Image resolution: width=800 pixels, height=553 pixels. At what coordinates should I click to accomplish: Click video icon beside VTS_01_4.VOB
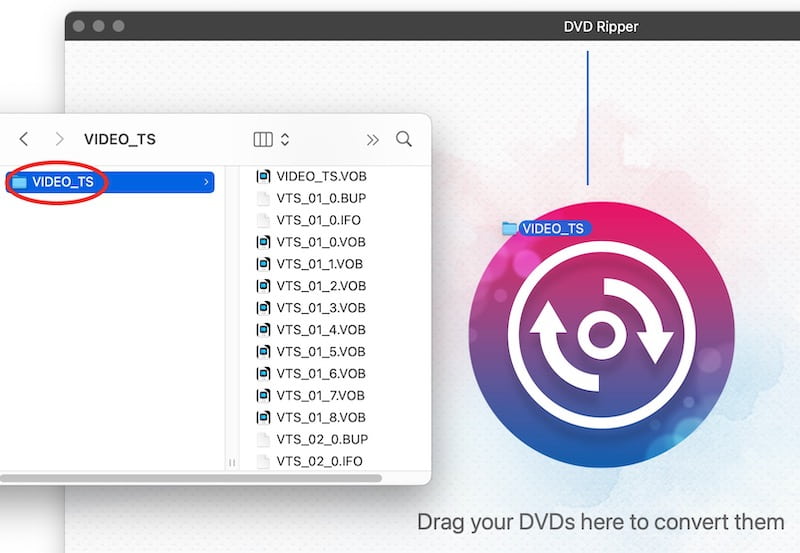[263, 330]
